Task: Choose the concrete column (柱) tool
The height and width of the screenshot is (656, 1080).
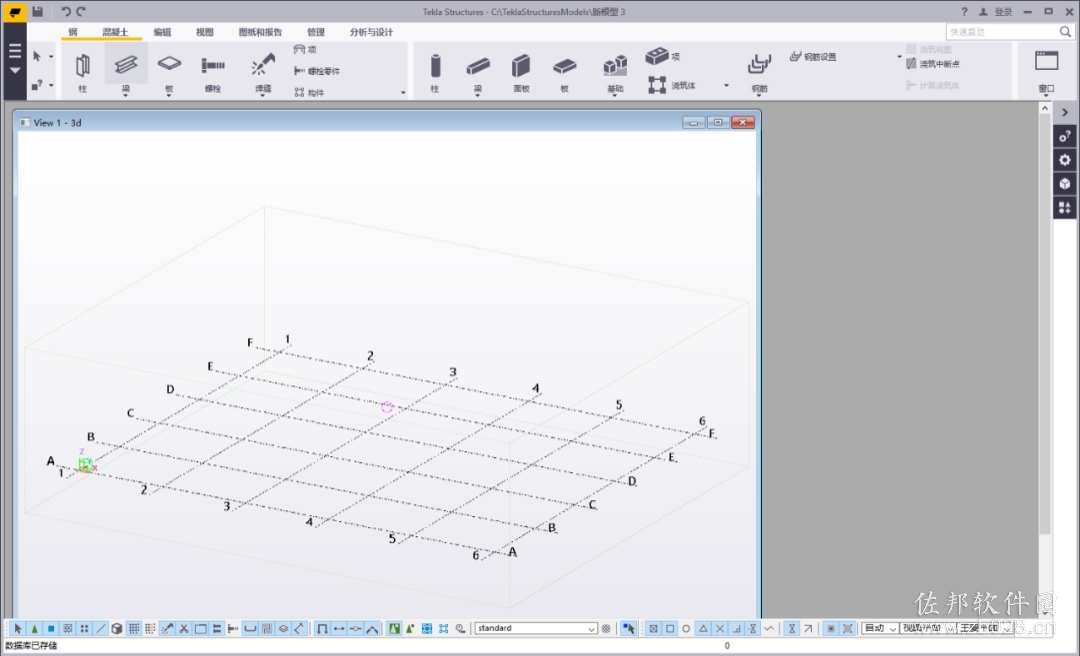Action: (x=435, y=72)
